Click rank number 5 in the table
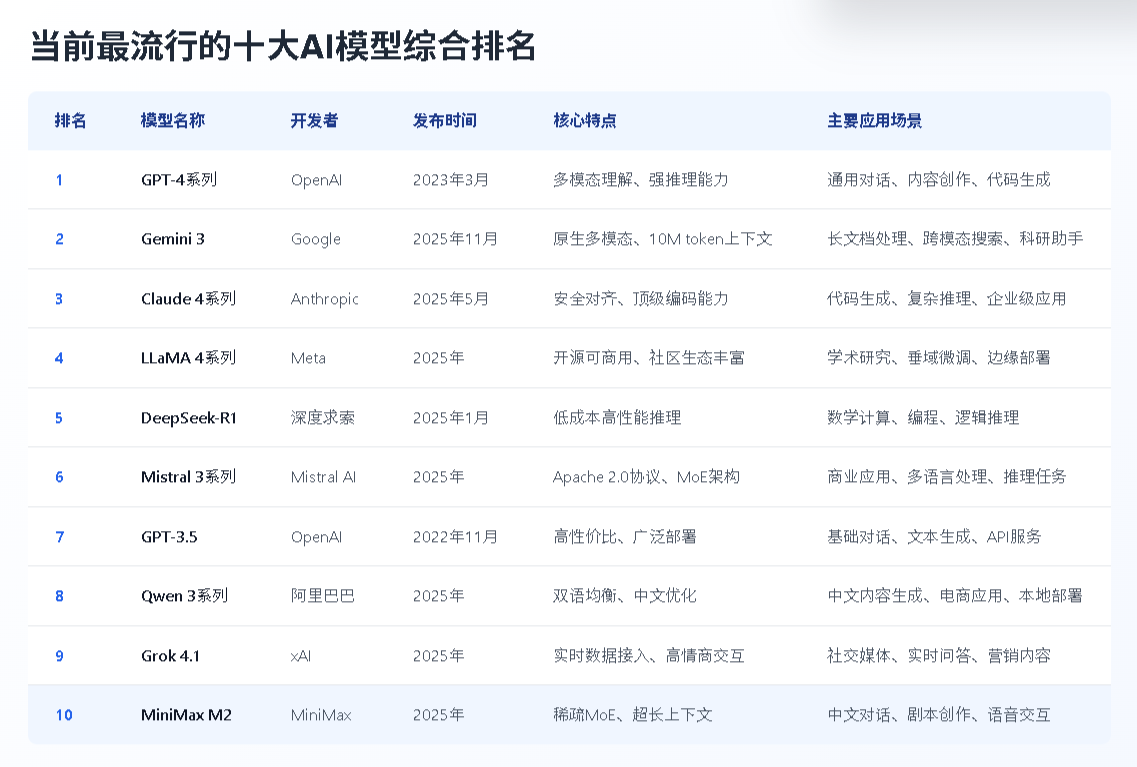The image size is (1137, 767). tap(59, 418)
